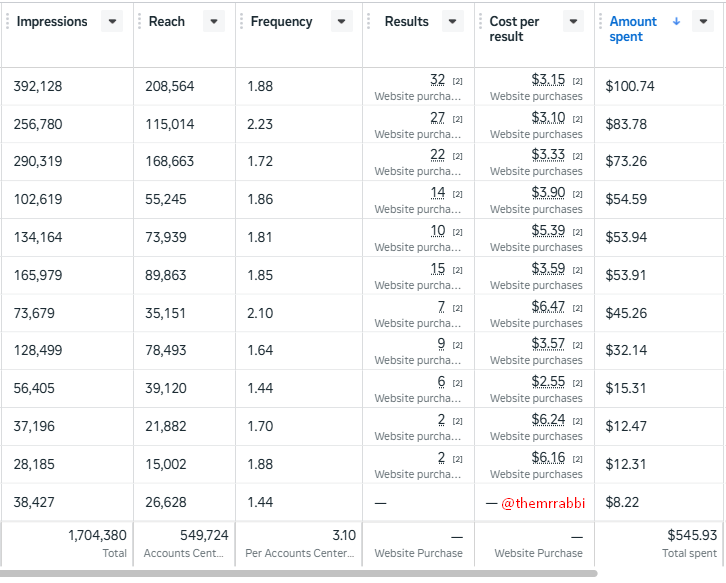The image size is (726, 583).
Task: Click the [2] footnote beside $3.10 cost
Action: click(577, 119)
